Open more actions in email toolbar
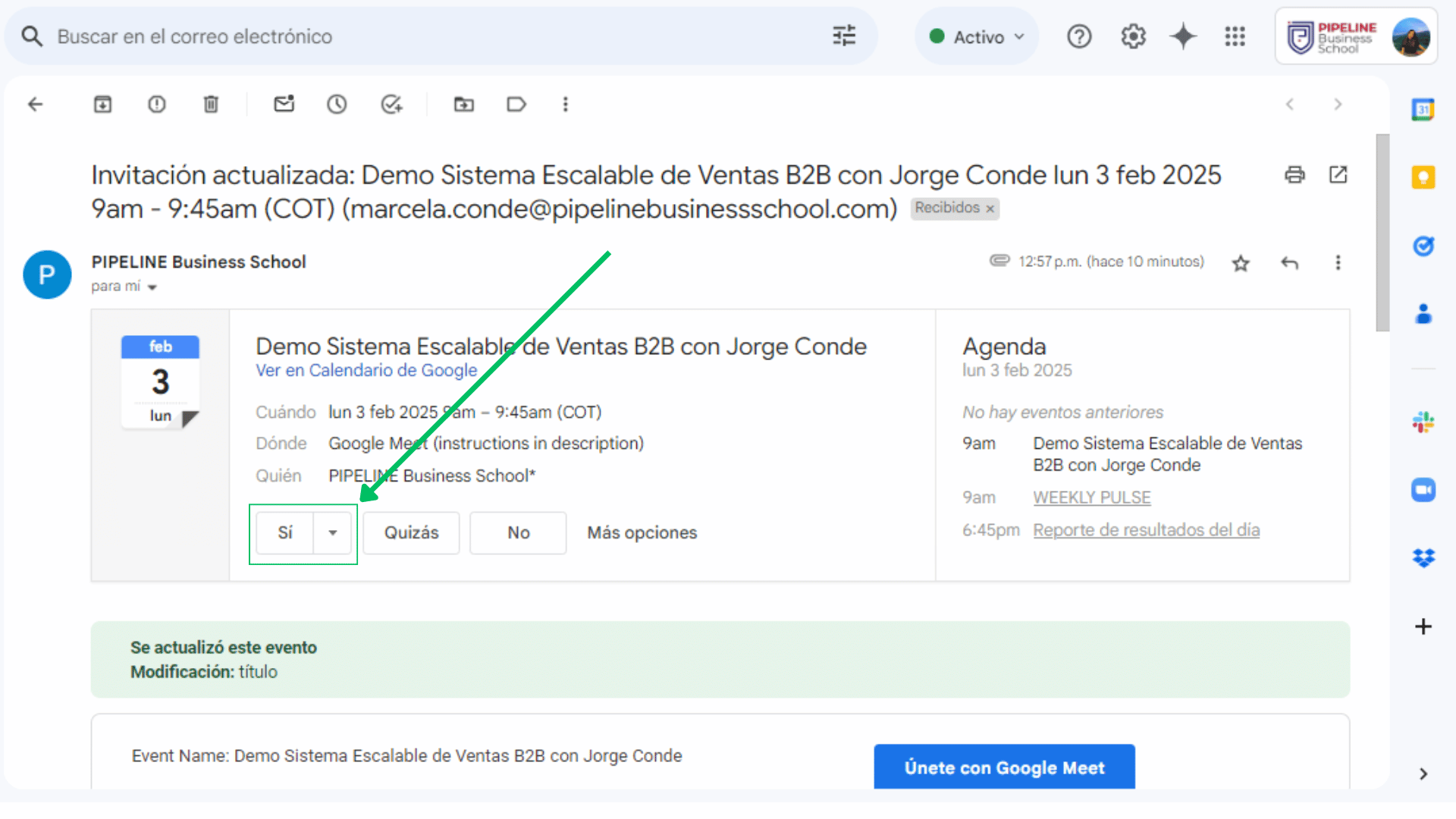This screenshot has width=1456, height=819. 565,105
